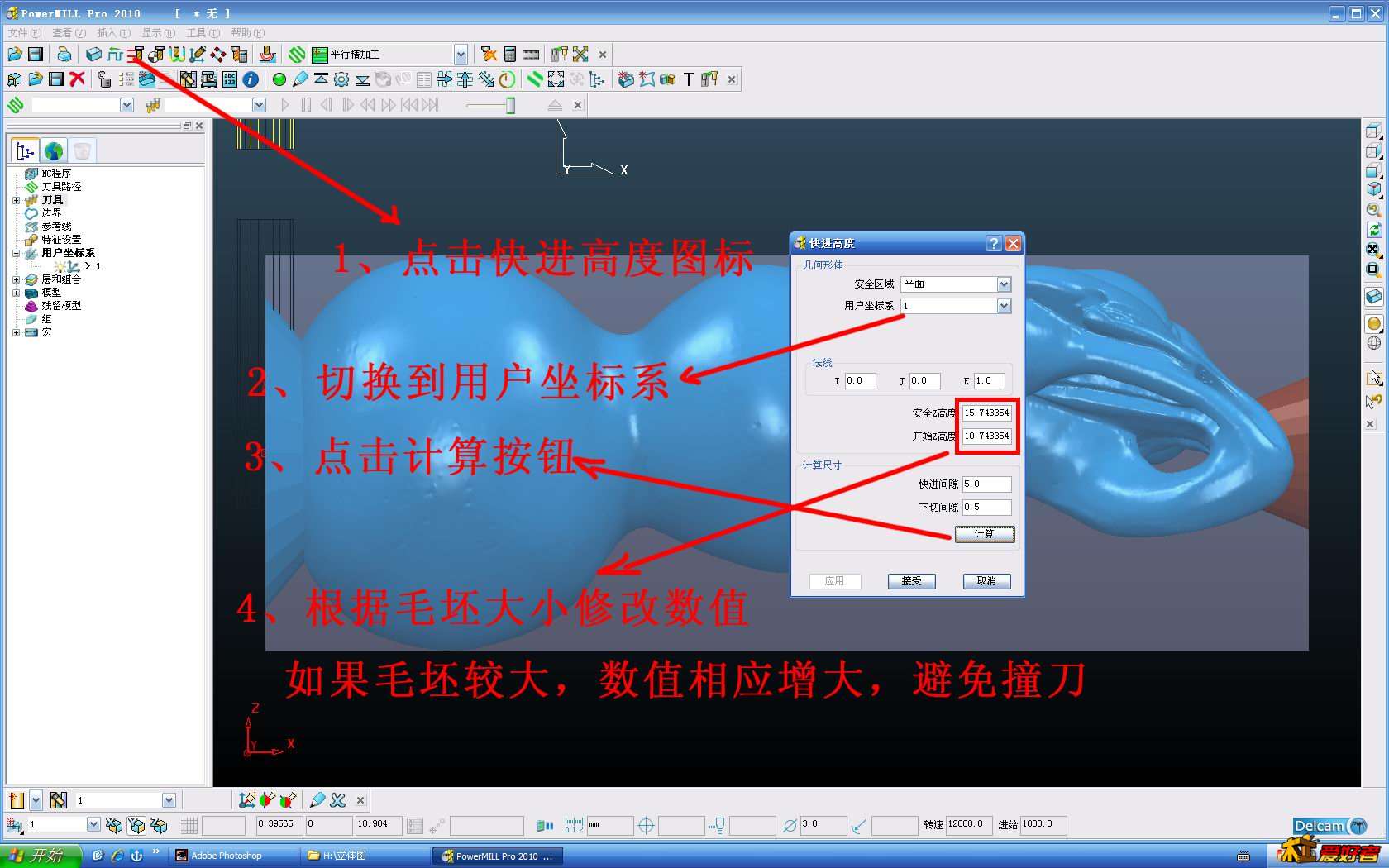Open the 显示 menu

[x=158, y=33]
